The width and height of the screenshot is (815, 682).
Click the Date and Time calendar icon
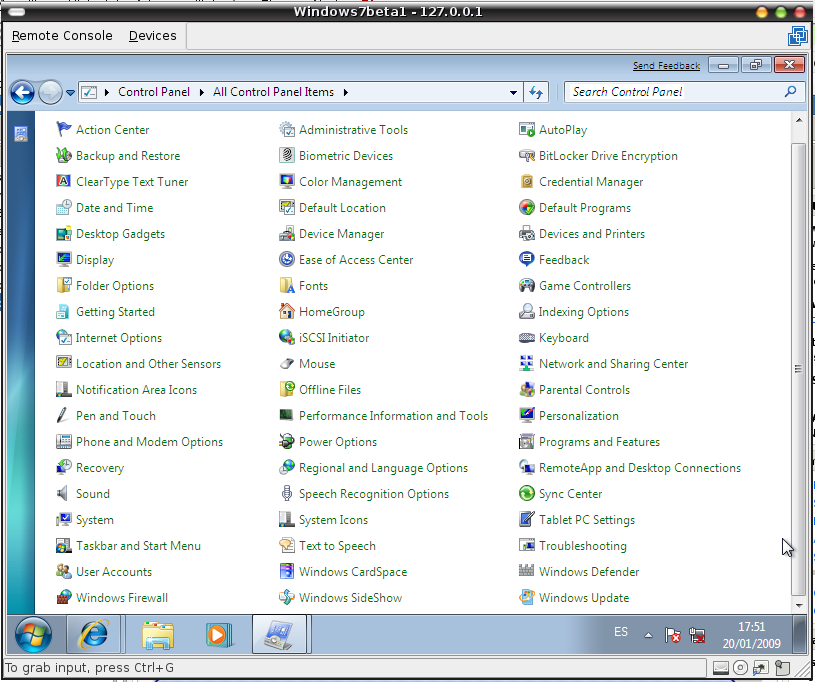(x=63, y=207)
